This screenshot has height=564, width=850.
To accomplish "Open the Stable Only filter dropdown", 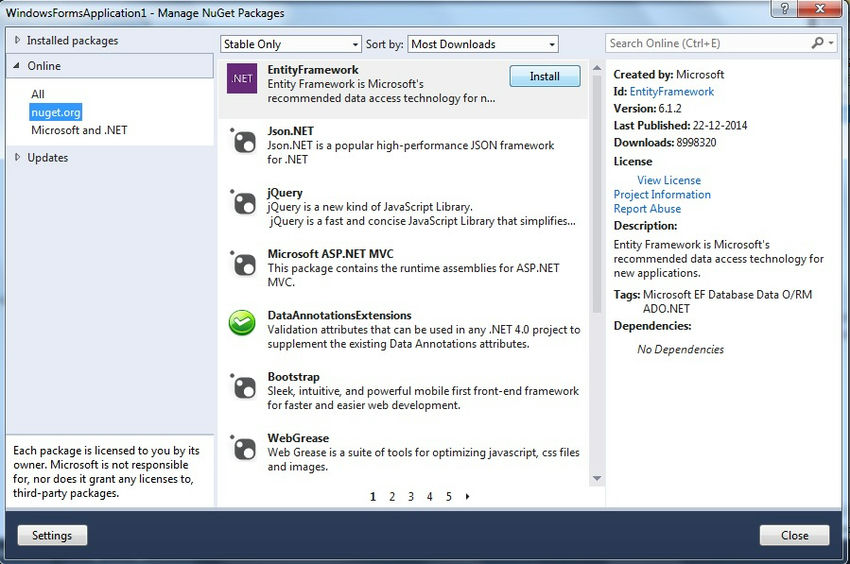I will (291, 44).
